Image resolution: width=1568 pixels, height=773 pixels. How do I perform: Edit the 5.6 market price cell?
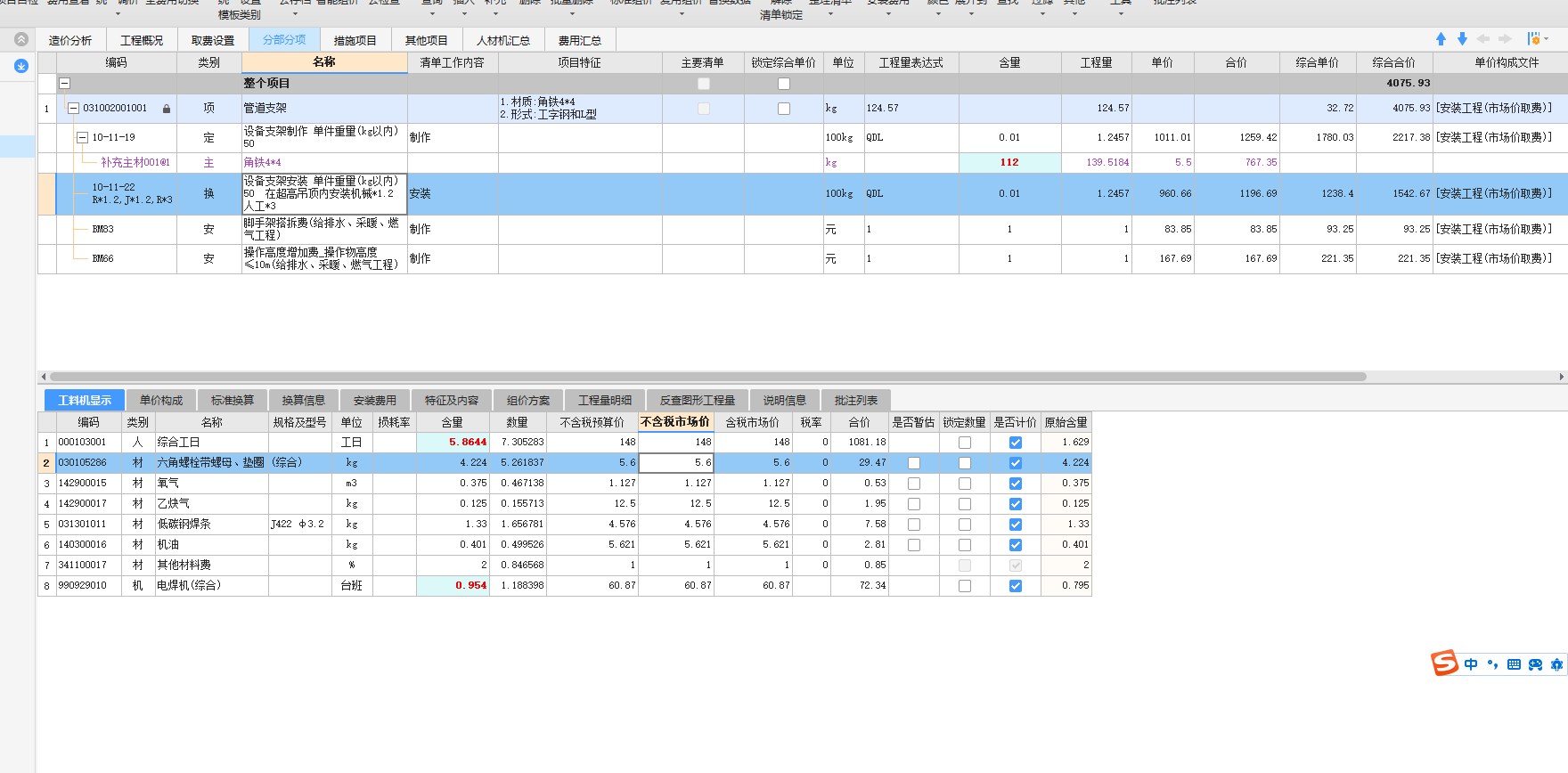coord(676,463)
